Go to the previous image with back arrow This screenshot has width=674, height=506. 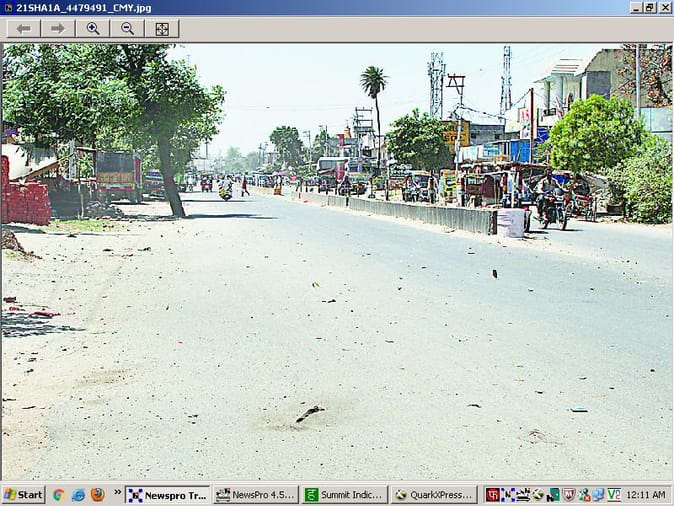23,29
